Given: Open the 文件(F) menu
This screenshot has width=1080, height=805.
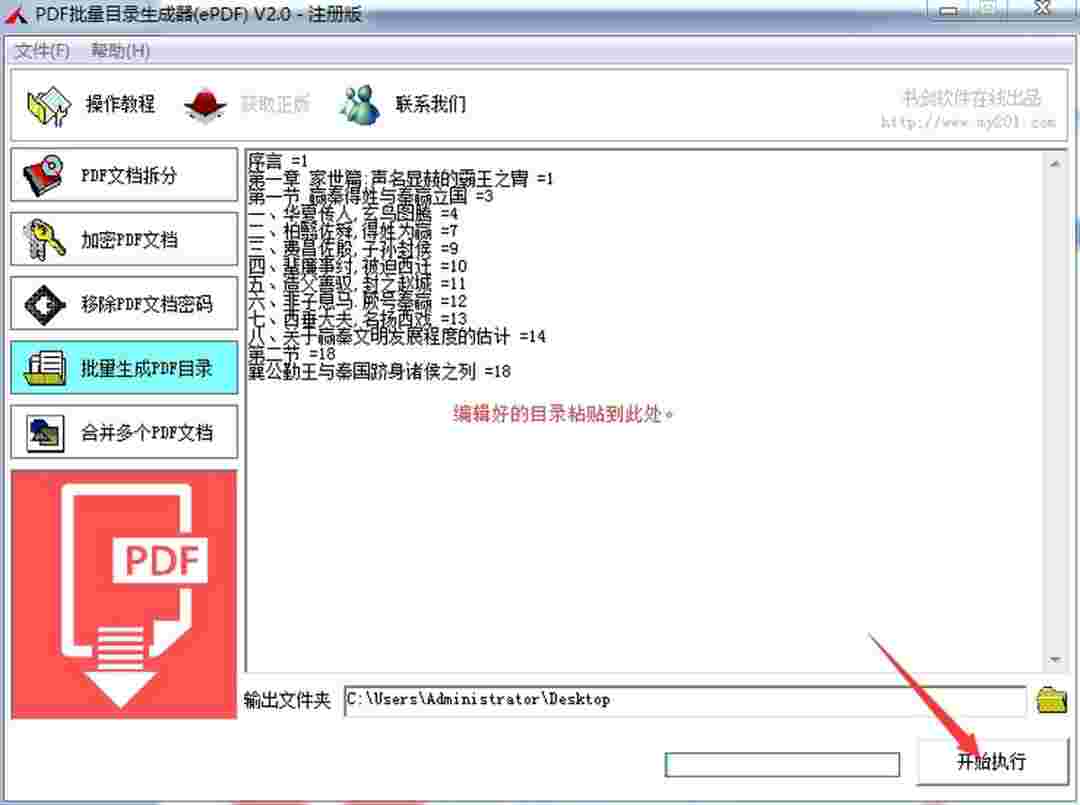Looking at the screenshot, I should pyautogui.click(x=40, y=51).
